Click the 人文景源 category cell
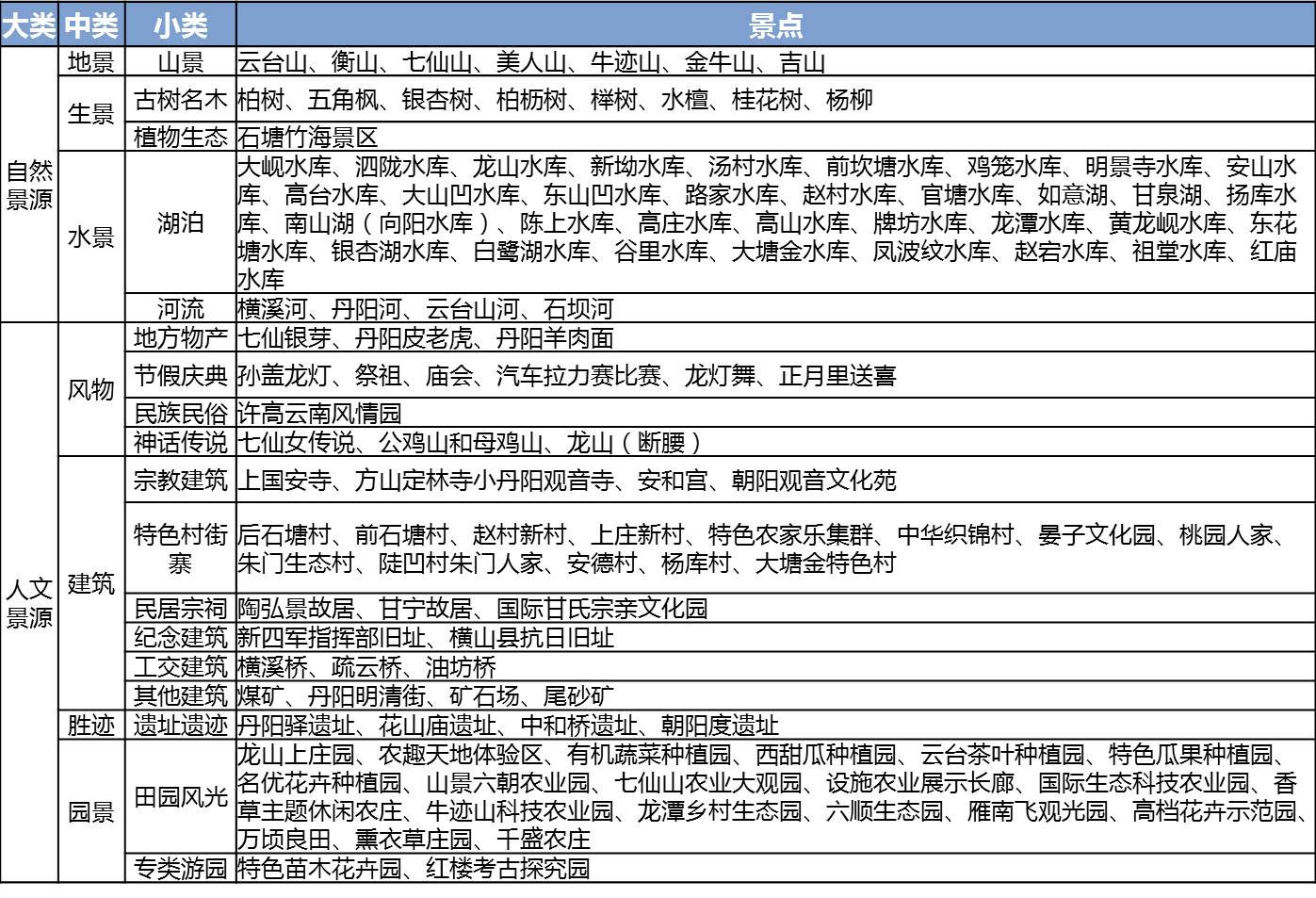Viewport: 1316px width, 898px height. 29,603
